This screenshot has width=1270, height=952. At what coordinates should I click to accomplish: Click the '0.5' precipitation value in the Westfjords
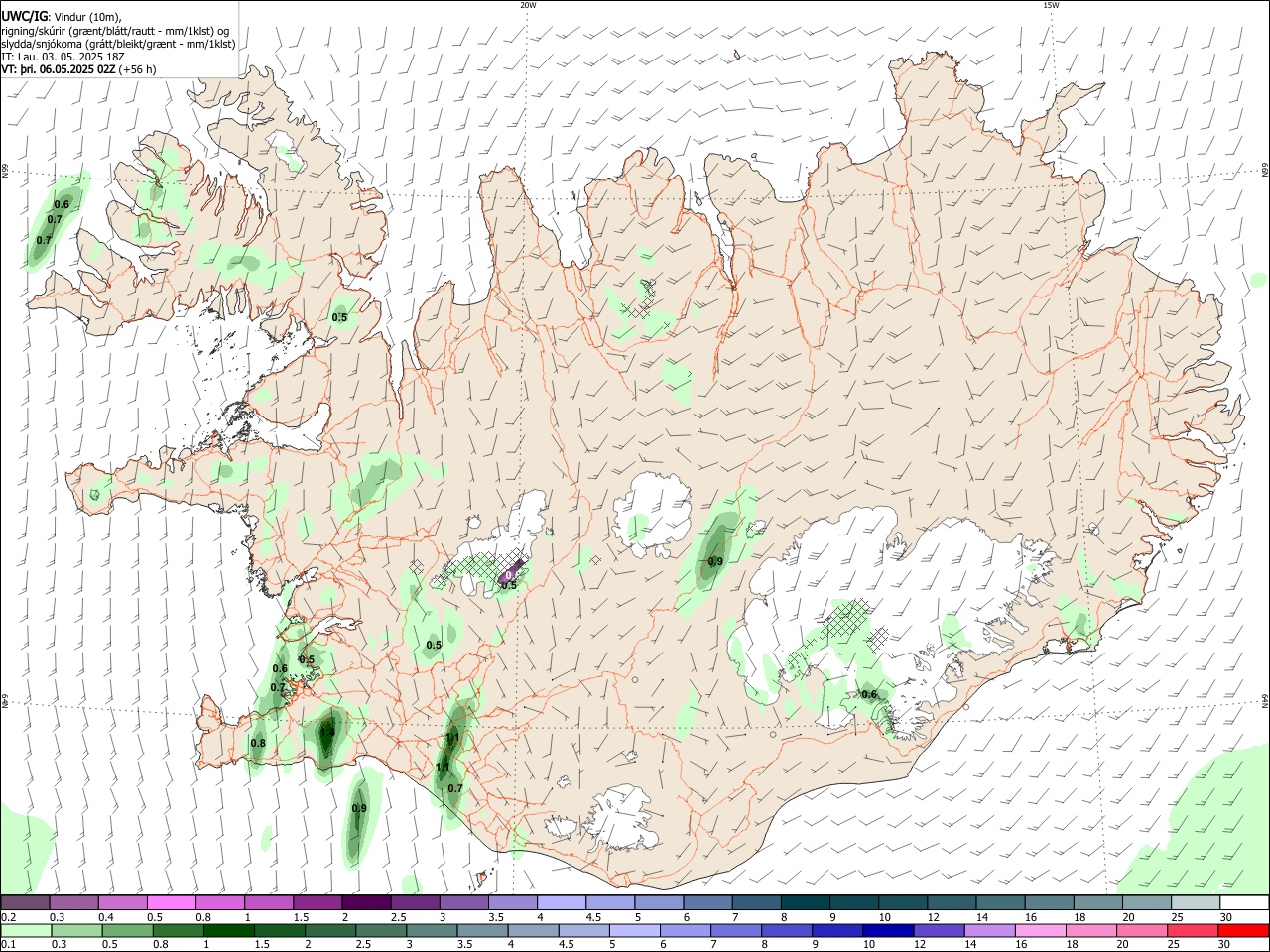pos(339,317)
